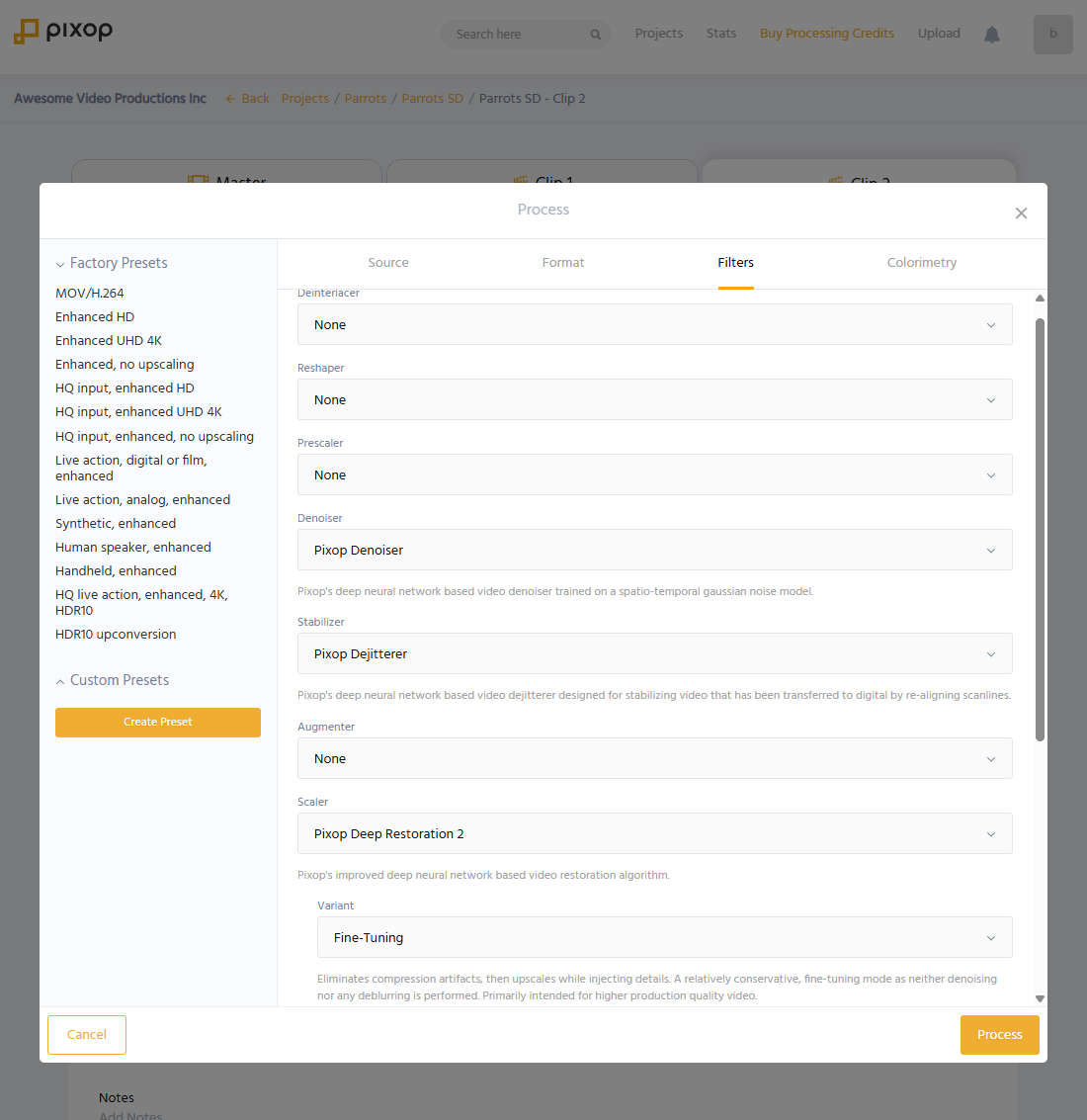Open the user avatar menu
The width and height of the screenshot is (1087, 1120).
pos(1052,35)
